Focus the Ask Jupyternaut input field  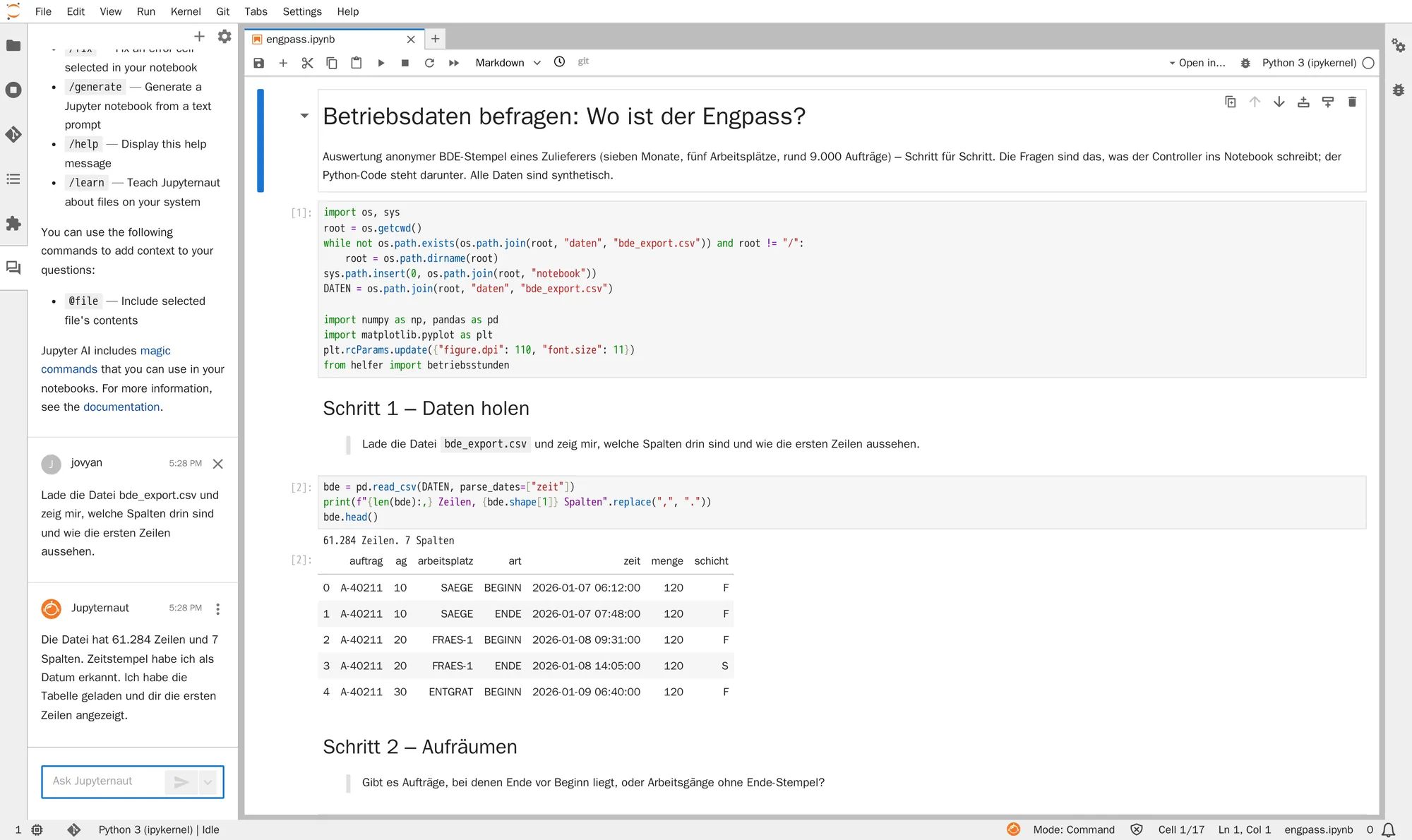(104, 781)
